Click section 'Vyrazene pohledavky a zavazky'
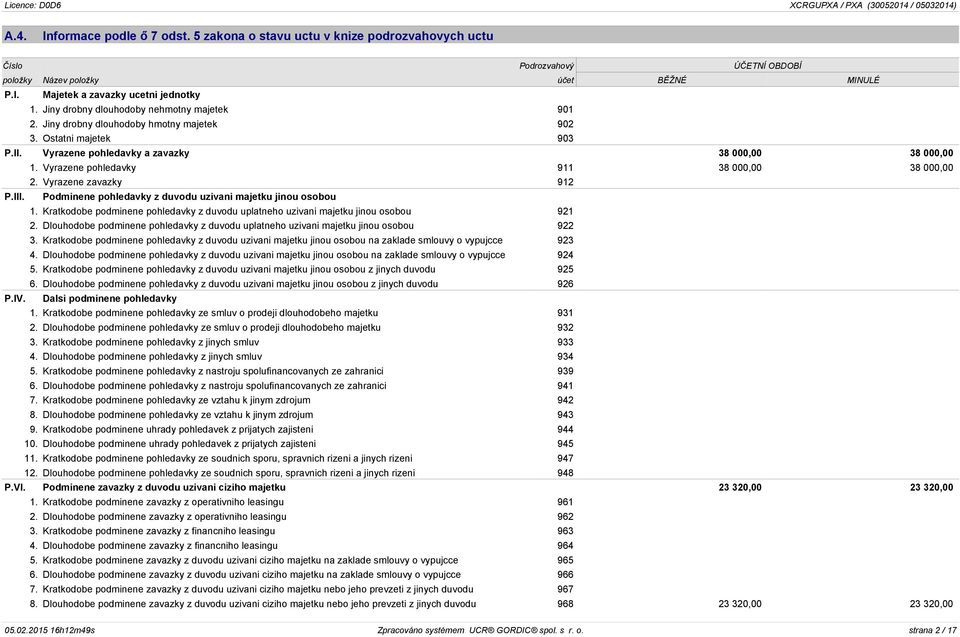 coord(116,153)
